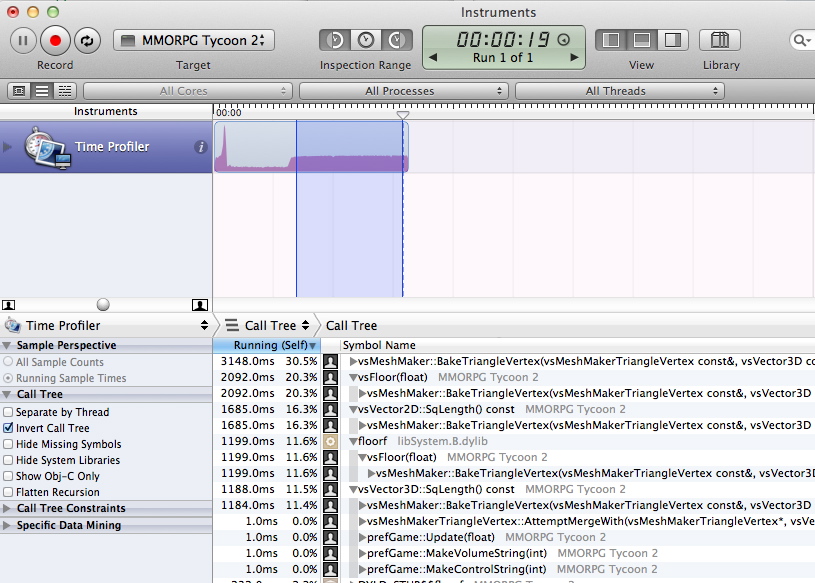Screen dimensions: 815x583
Task: Open the Library
Action: (720, 40)
